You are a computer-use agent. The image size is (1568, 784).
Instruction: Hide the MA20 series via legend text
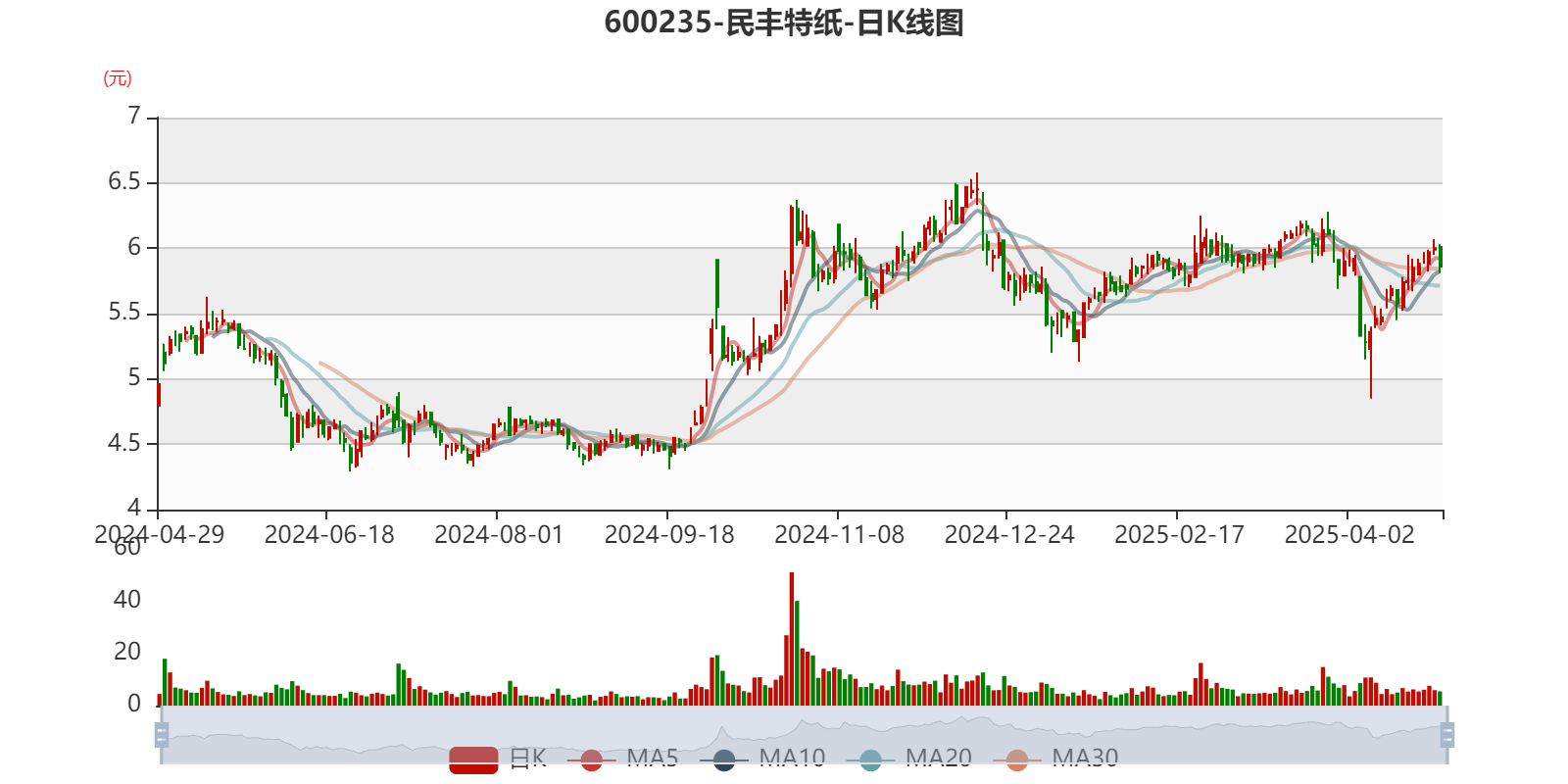click(938, 758)
